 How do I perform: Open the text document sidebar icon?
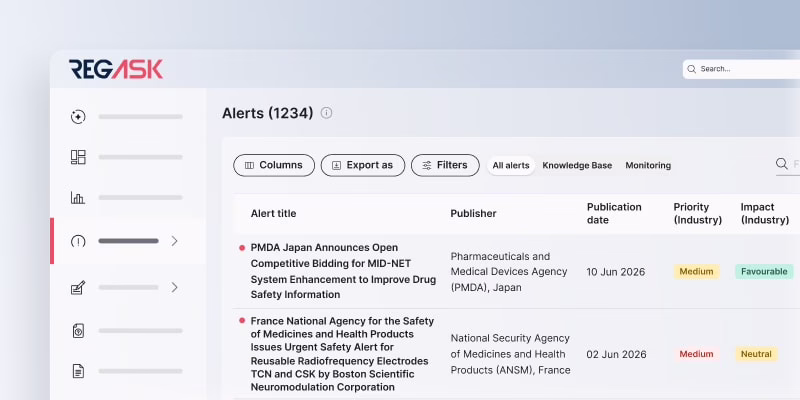pyautogui.click(x=78, y=371)
